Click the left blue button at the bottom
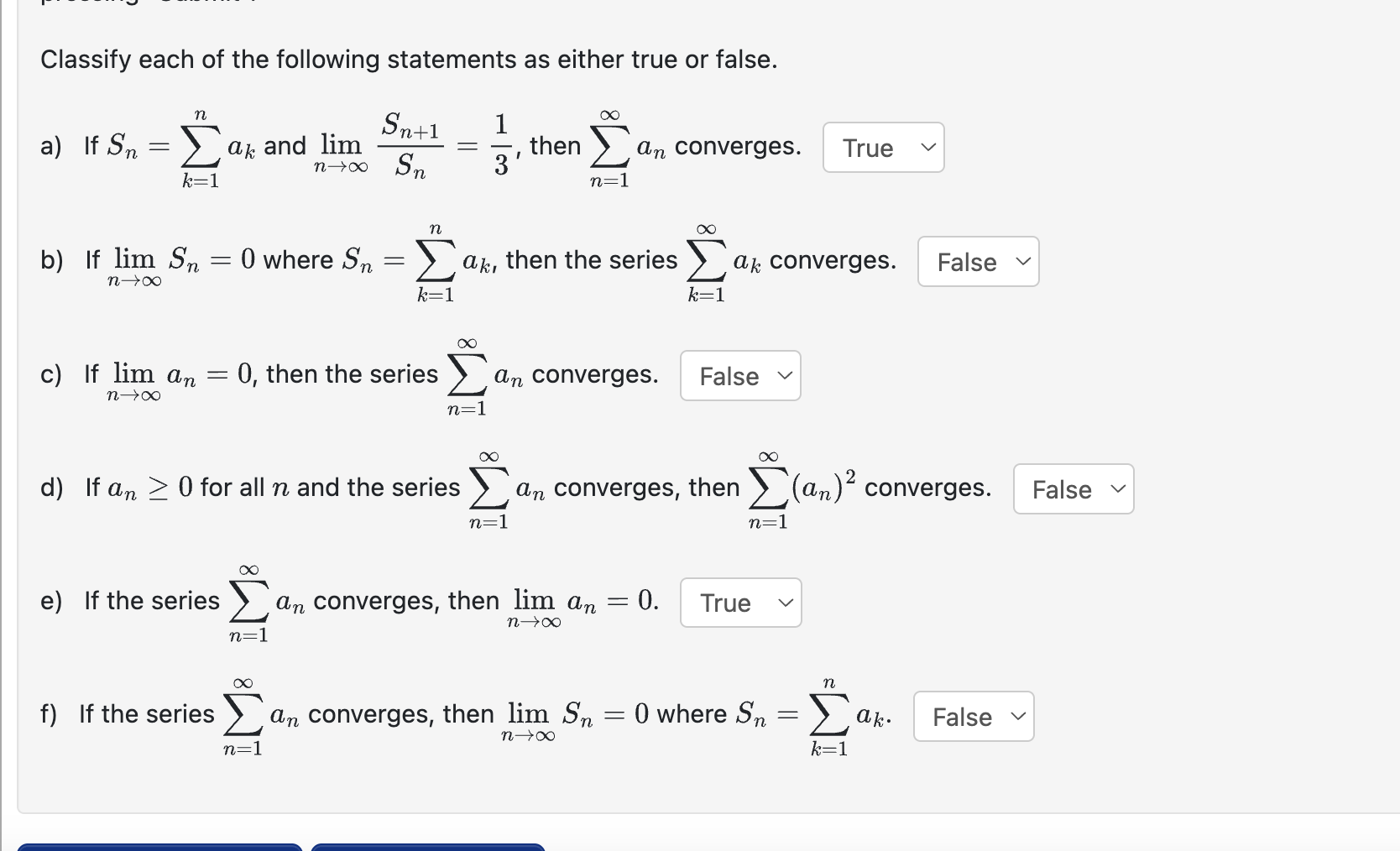 [161, 848]
